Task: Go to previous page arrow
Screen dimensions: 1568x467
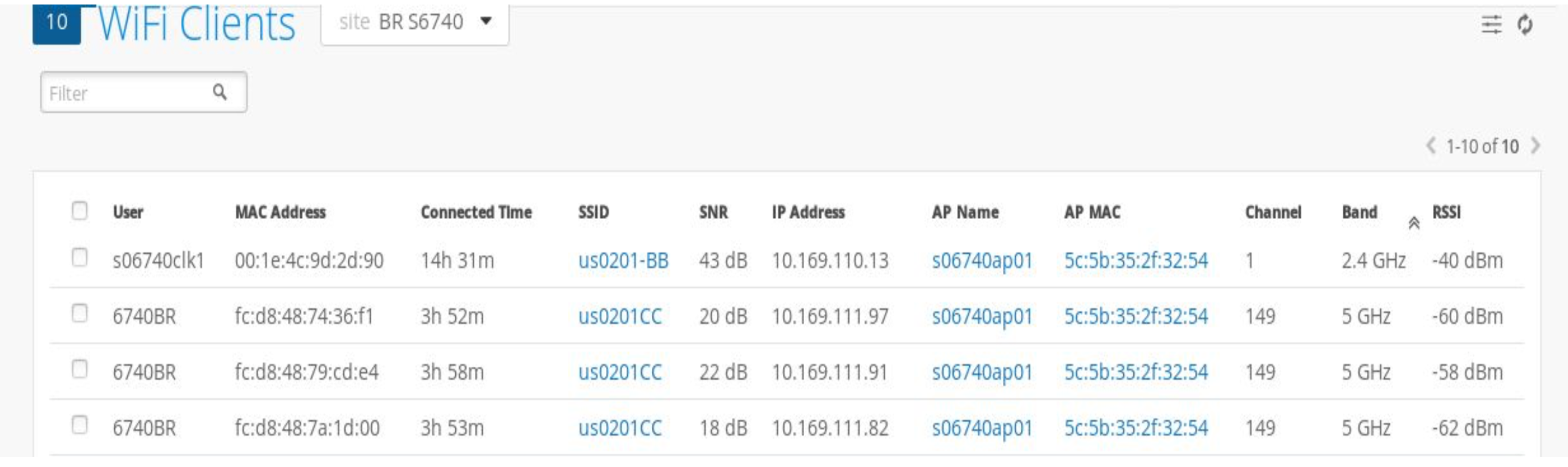Action: pos(1431,146)
